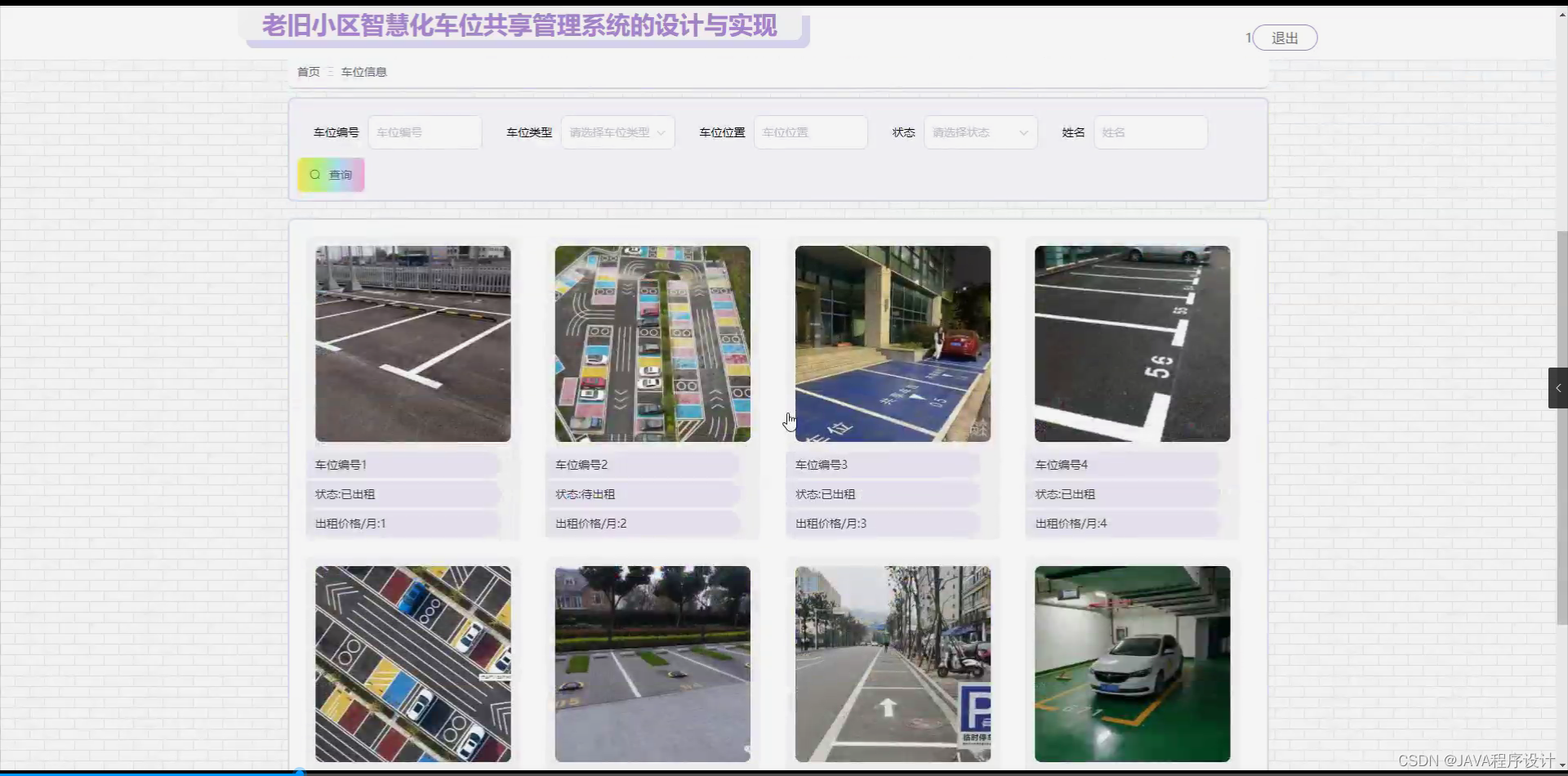Viewport: 1568px width, 776px height.
Task: Expand the side panel arrow tab
Action: tap(1558, 388)
